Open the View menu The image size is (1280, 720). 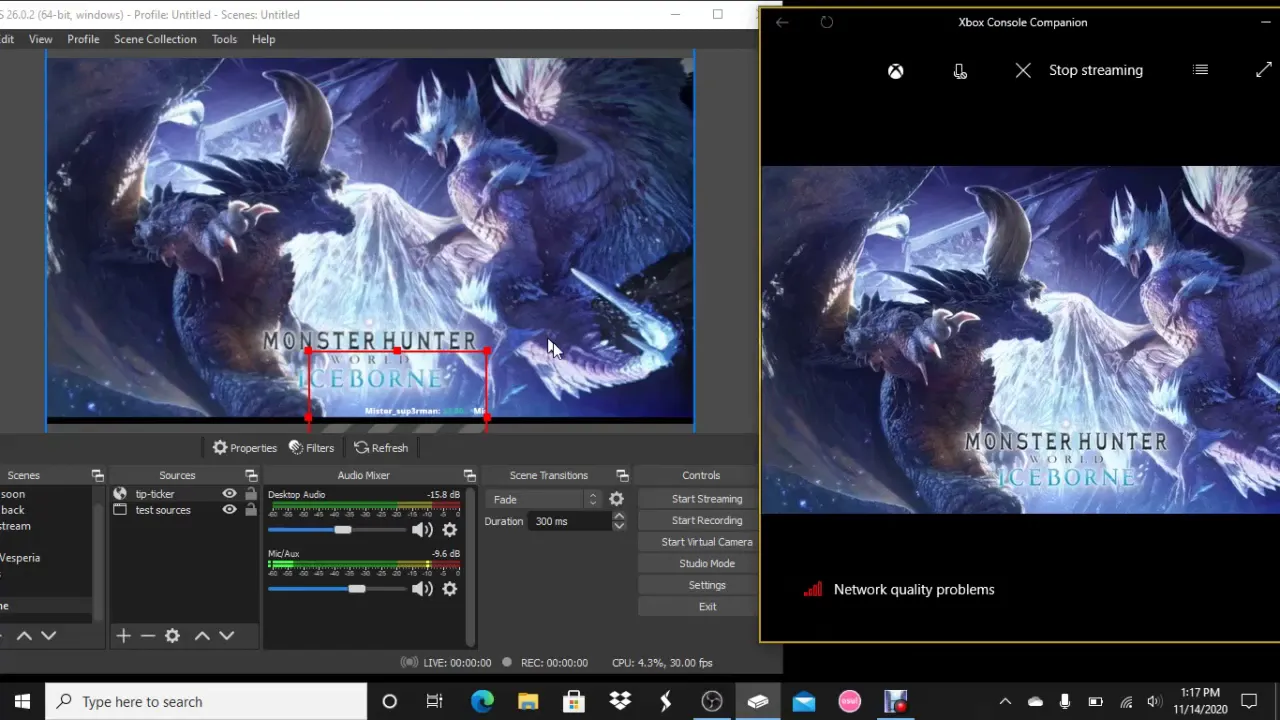41,39
